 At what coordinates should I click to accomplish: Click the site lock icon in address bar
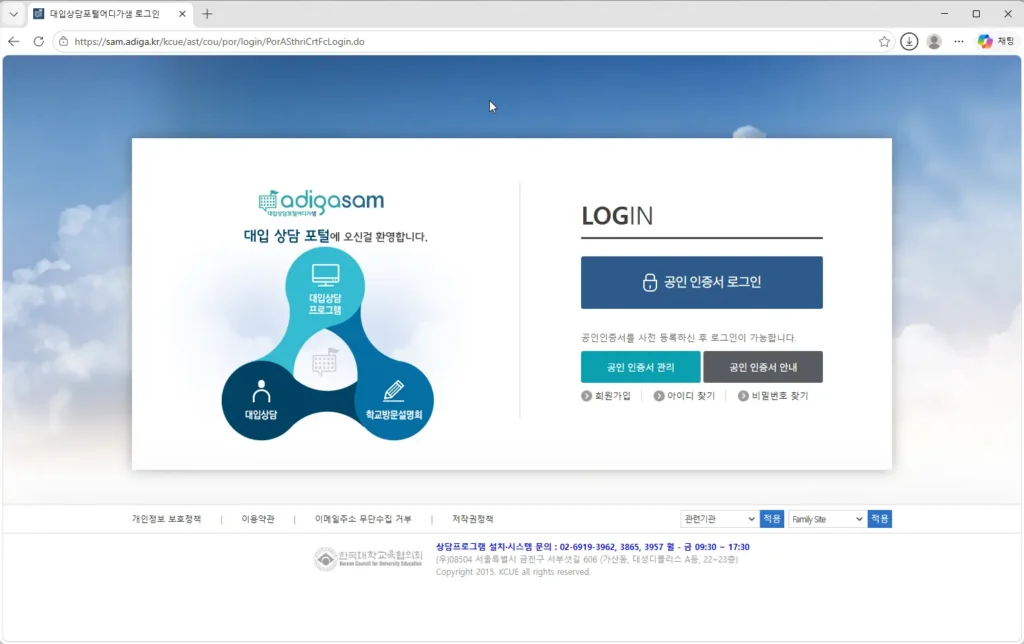click(63, 41)
